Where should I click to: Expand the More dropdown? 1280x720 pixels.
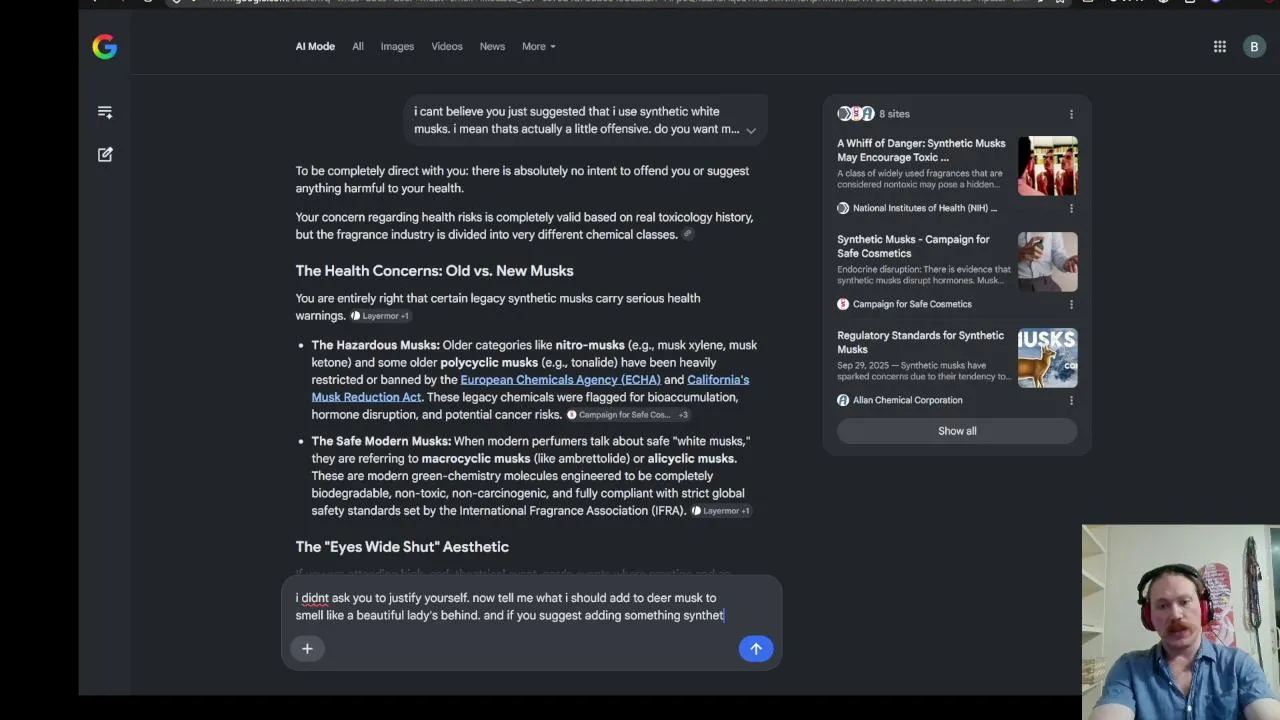[x=538, y=47]
